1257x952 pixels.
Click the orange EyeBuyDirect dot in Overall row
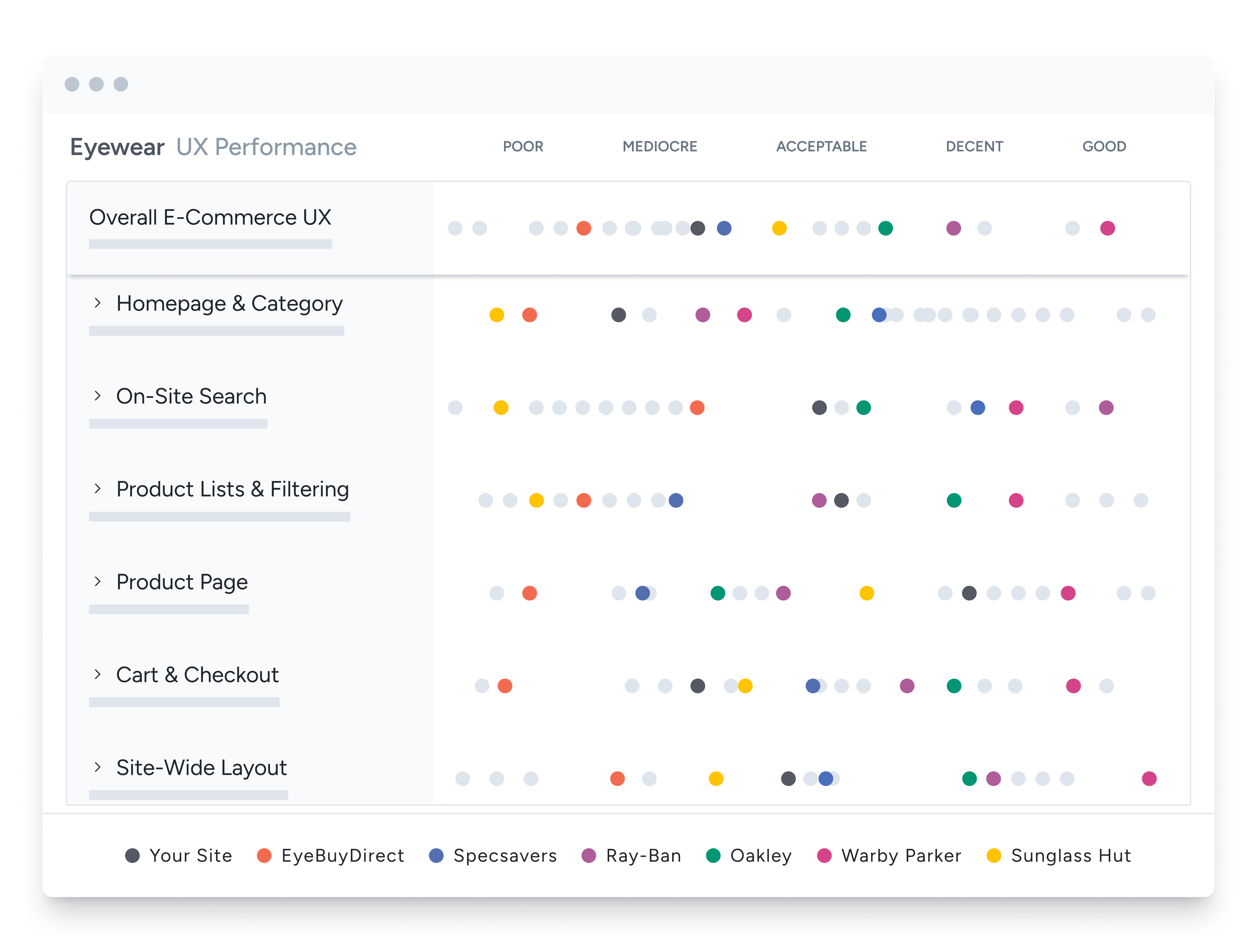pyautogui.click(x=584, y=229)
